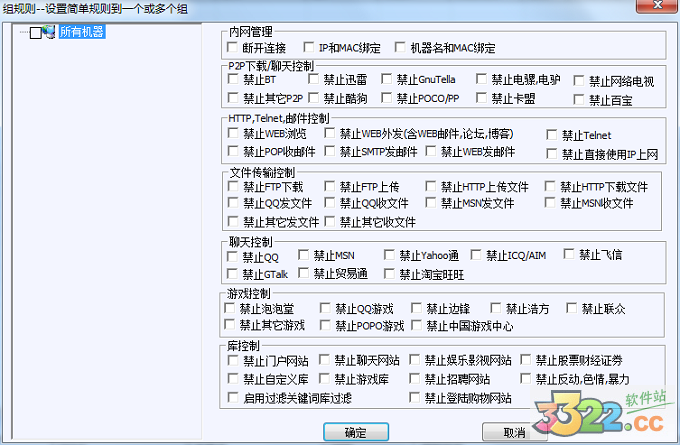Check 禁止POPO游戏 option
This screenshot has width=680, height=445.
(325, 325)
